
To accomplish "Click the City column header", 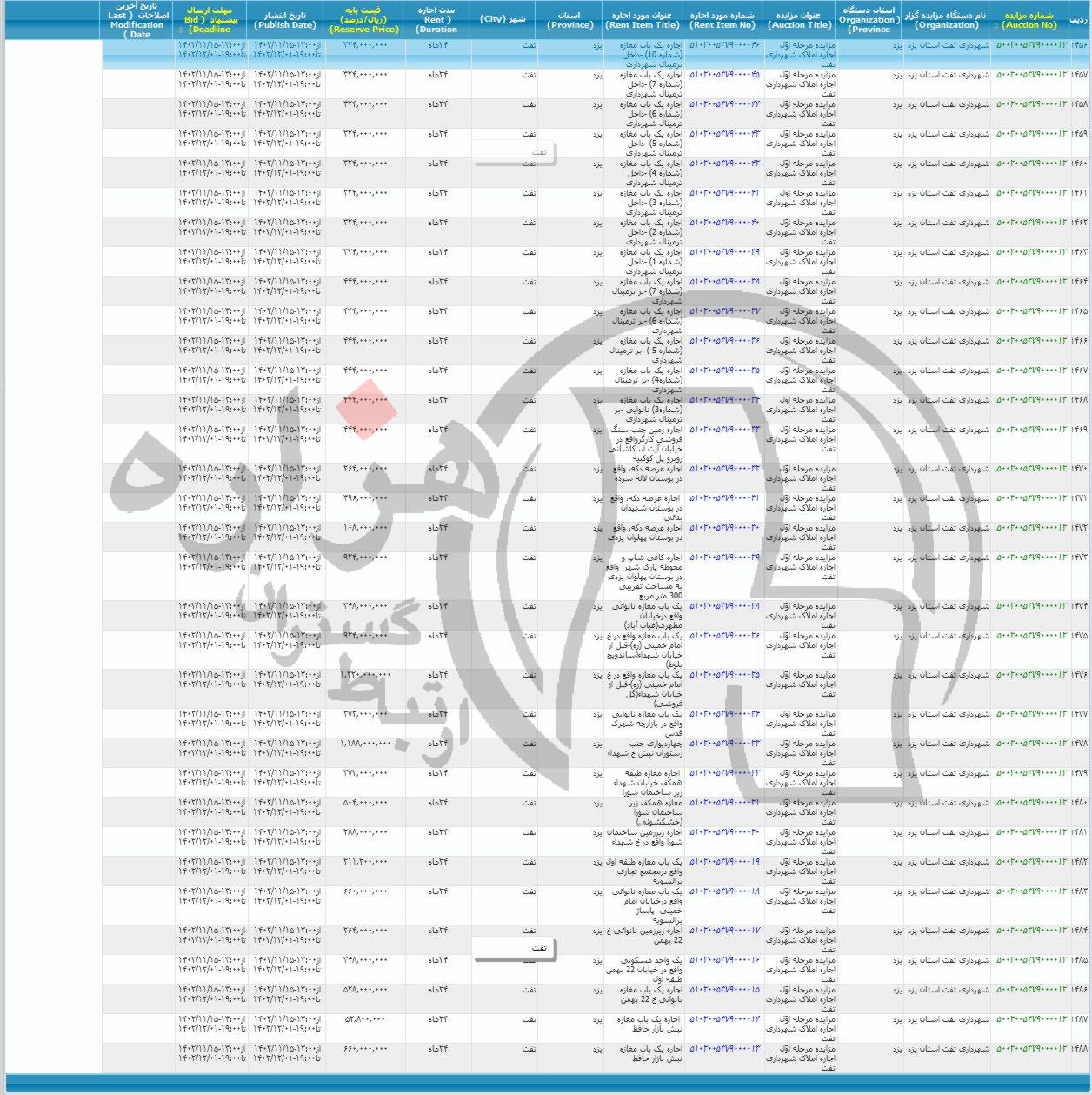I will 504,20.
